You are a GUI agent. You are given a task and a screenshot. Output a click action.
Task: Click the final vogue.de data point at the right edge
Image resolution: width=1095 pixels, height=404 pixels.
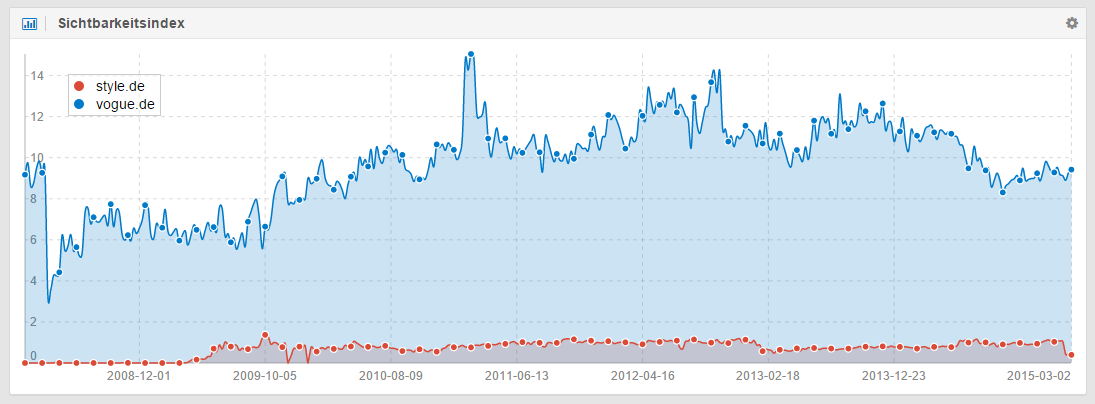pos(1071,170)
